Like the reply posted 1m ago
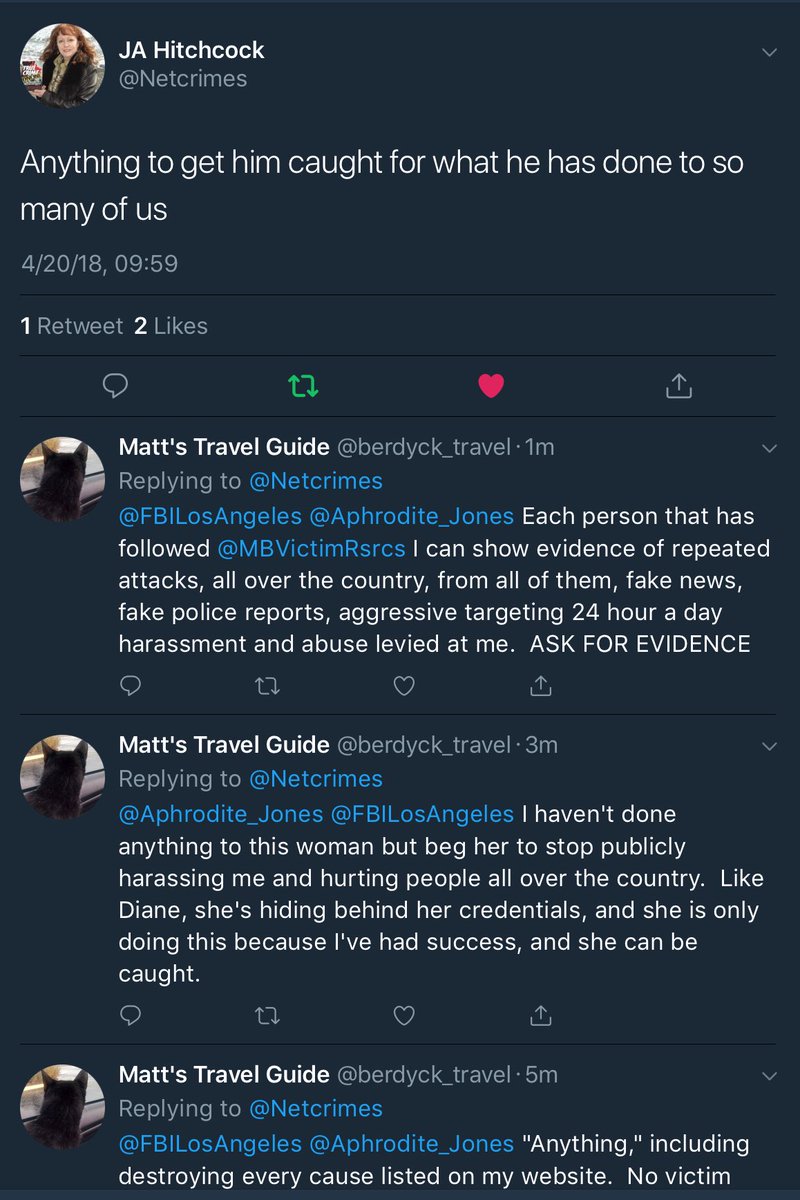Image resolution: width=800 pixels, height=1200 pixels. (403, 685)
